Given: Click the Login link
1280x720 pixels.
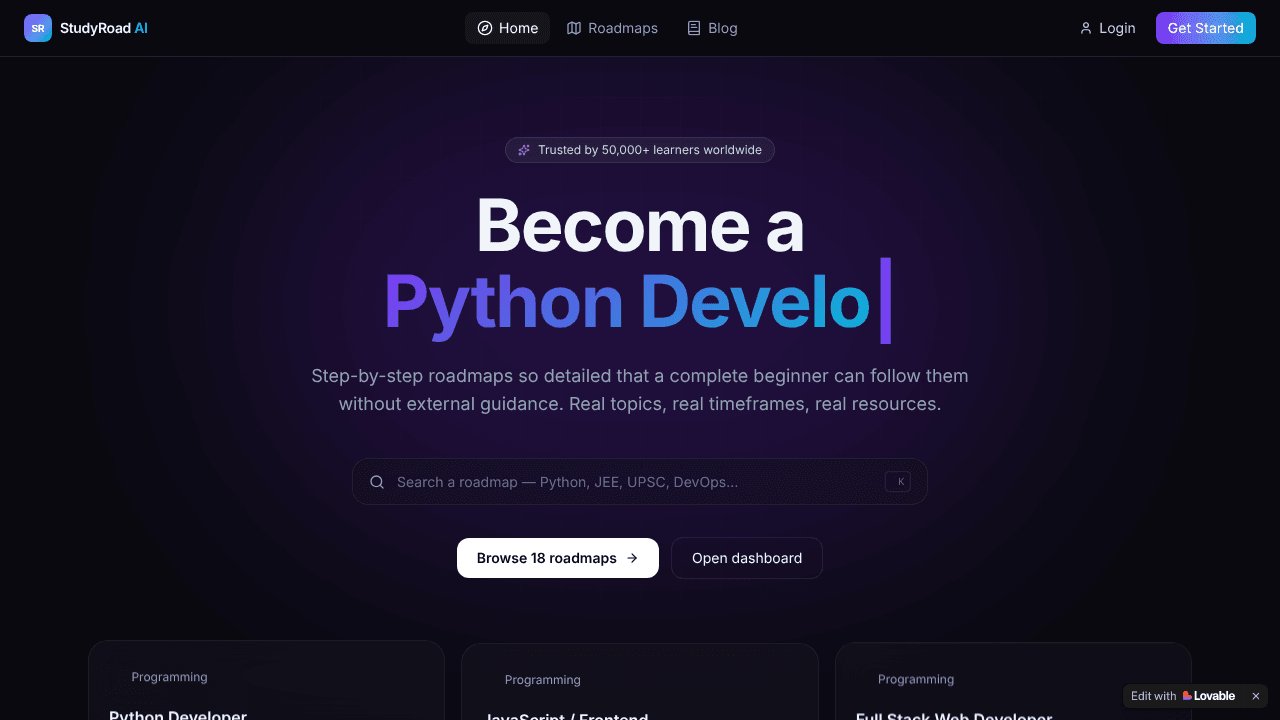Looking at the screenshot, I should pyautogui.click(x=1107, y=28).
